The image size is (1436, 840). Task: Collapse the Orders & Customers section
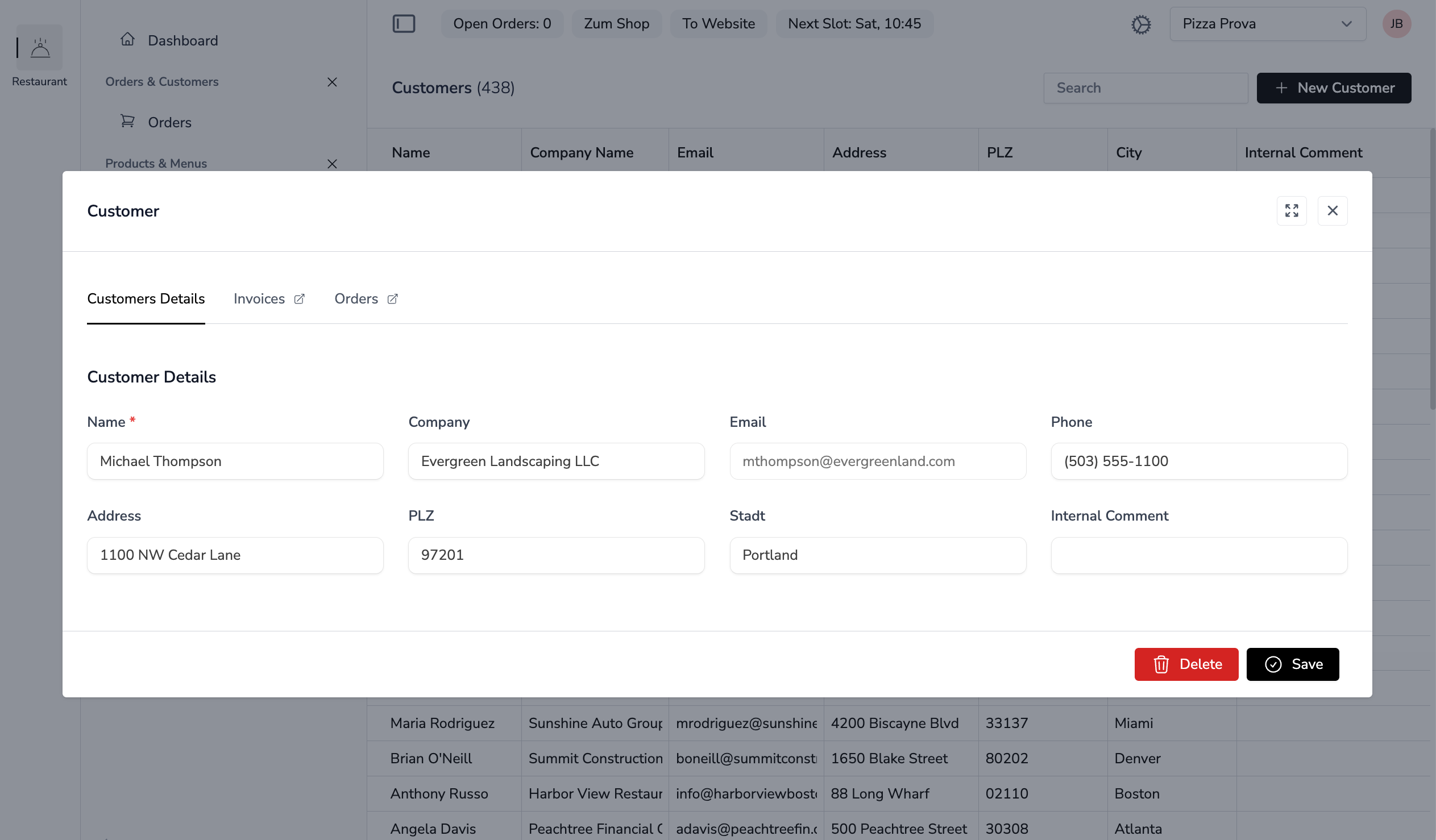333,82
